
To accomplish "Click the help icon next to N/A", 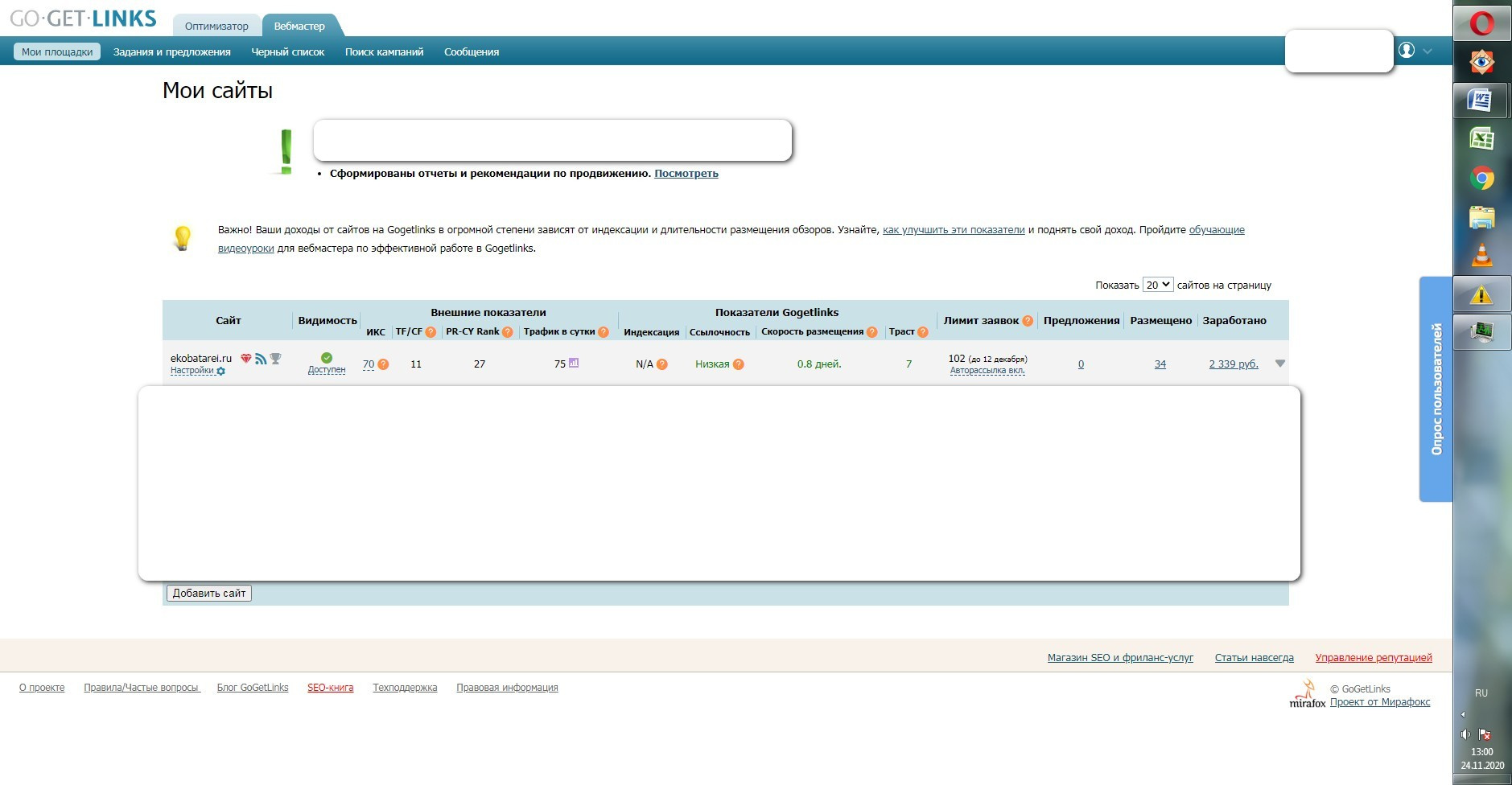I will (x=662, y=364).
